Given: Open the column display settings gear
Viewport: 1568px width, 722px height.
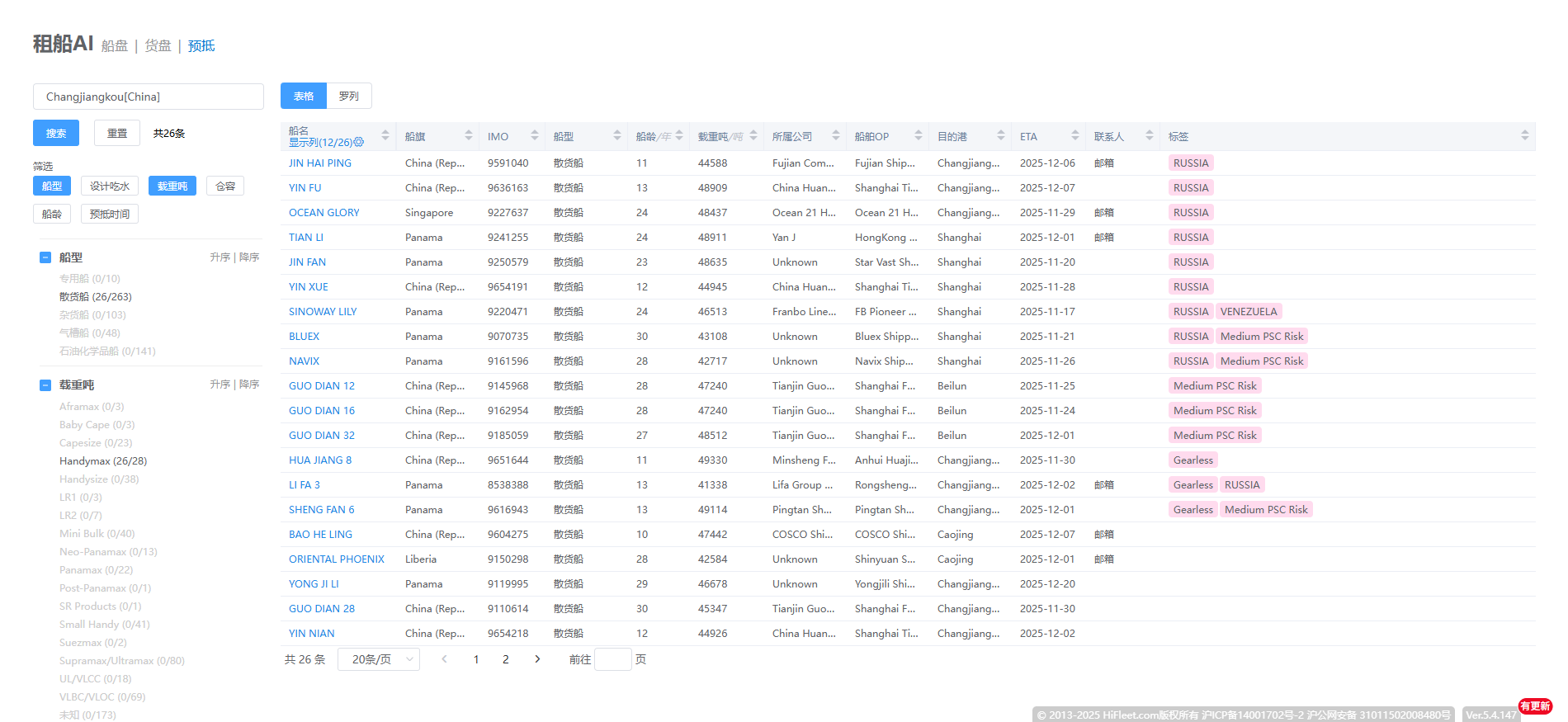Looking at the screenshot, I should click(x=359, y=143).
